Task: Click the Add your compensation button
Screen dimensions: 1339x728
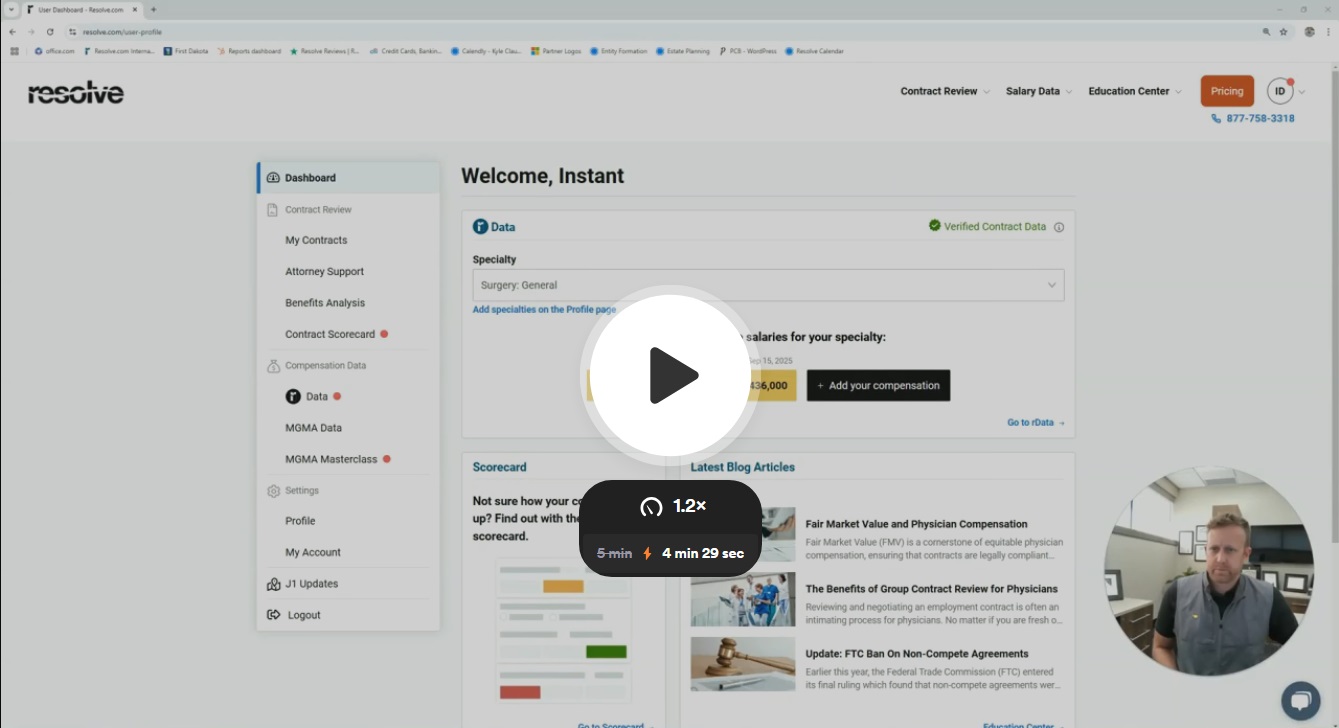Action: click(x=878, y=385)
